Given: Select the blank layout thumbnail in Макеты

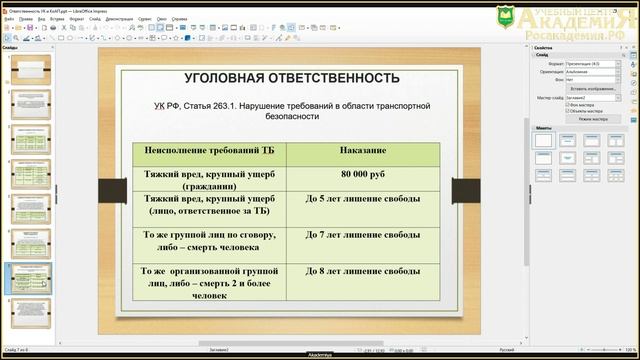Looking at the screenshot, I should [543, 140].
